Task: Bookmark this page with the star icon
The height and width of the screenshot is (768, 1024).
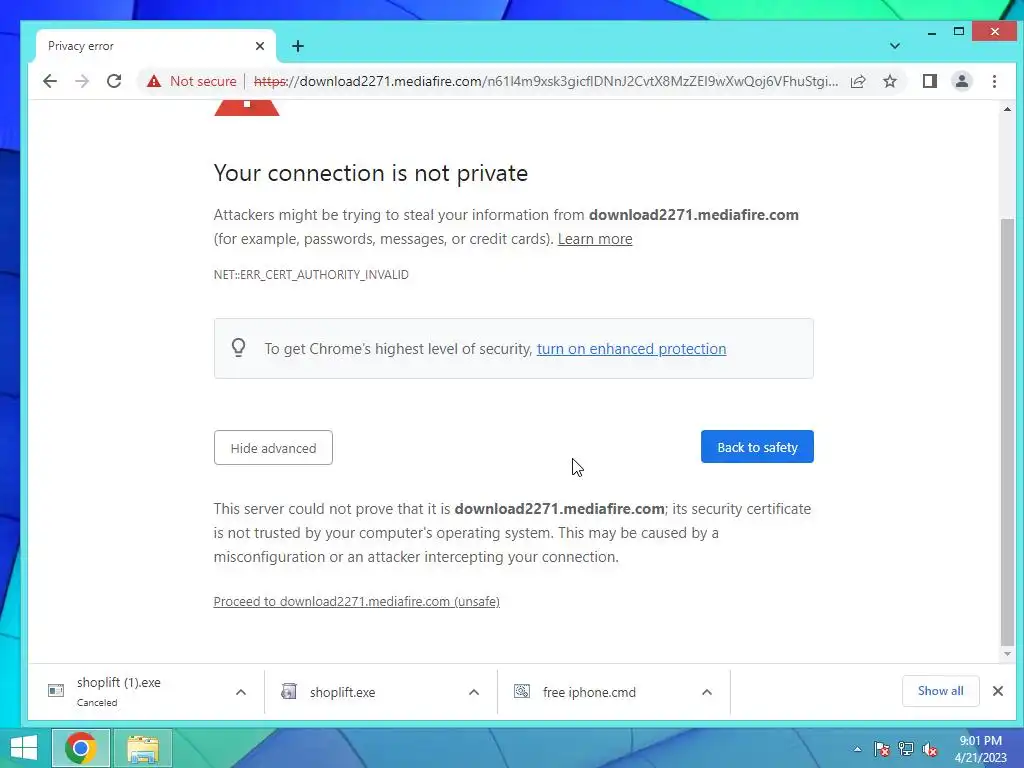Action: tap(889, 81)
